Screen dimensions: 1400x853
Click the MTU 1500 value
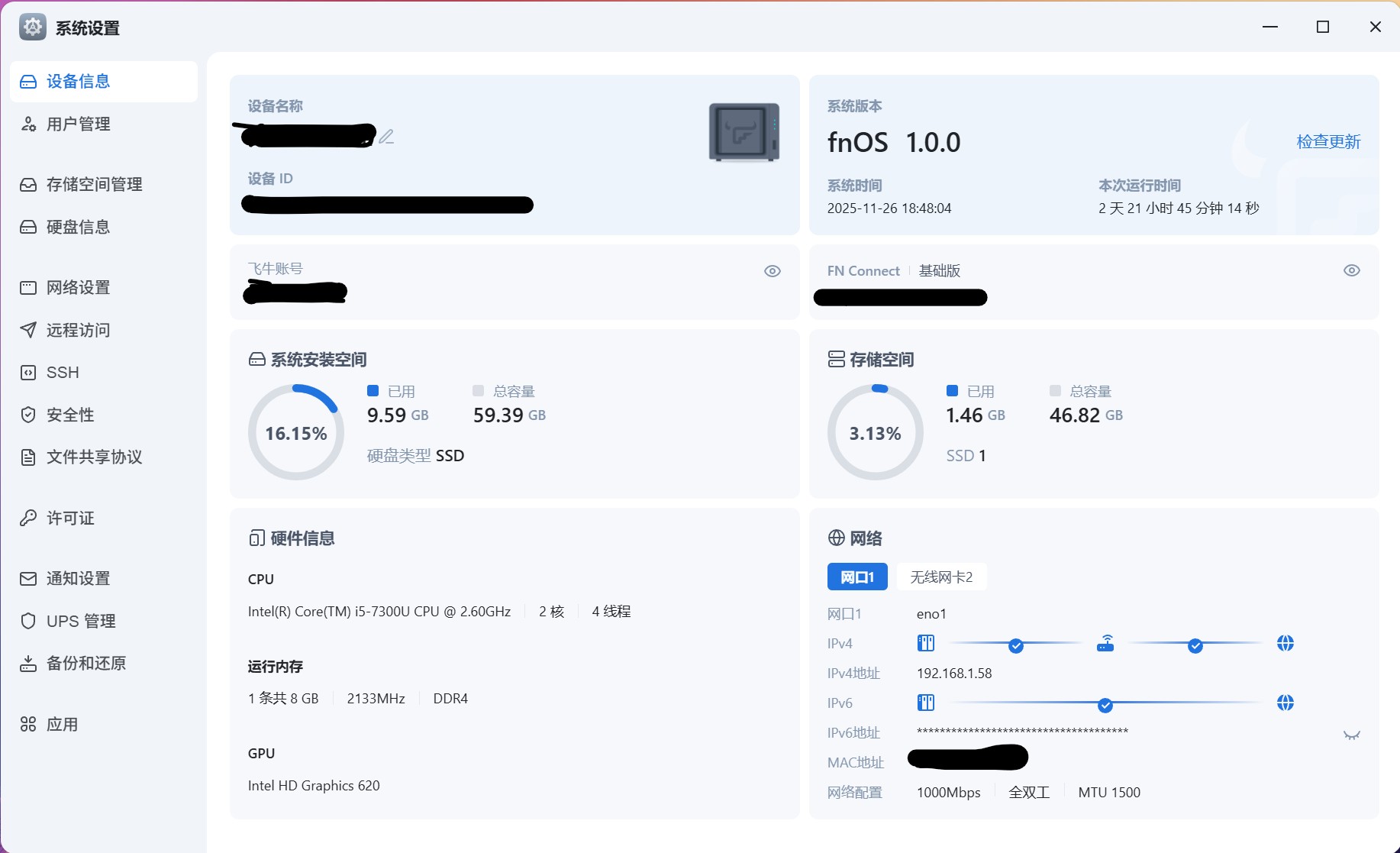[x=1109, y=793]
